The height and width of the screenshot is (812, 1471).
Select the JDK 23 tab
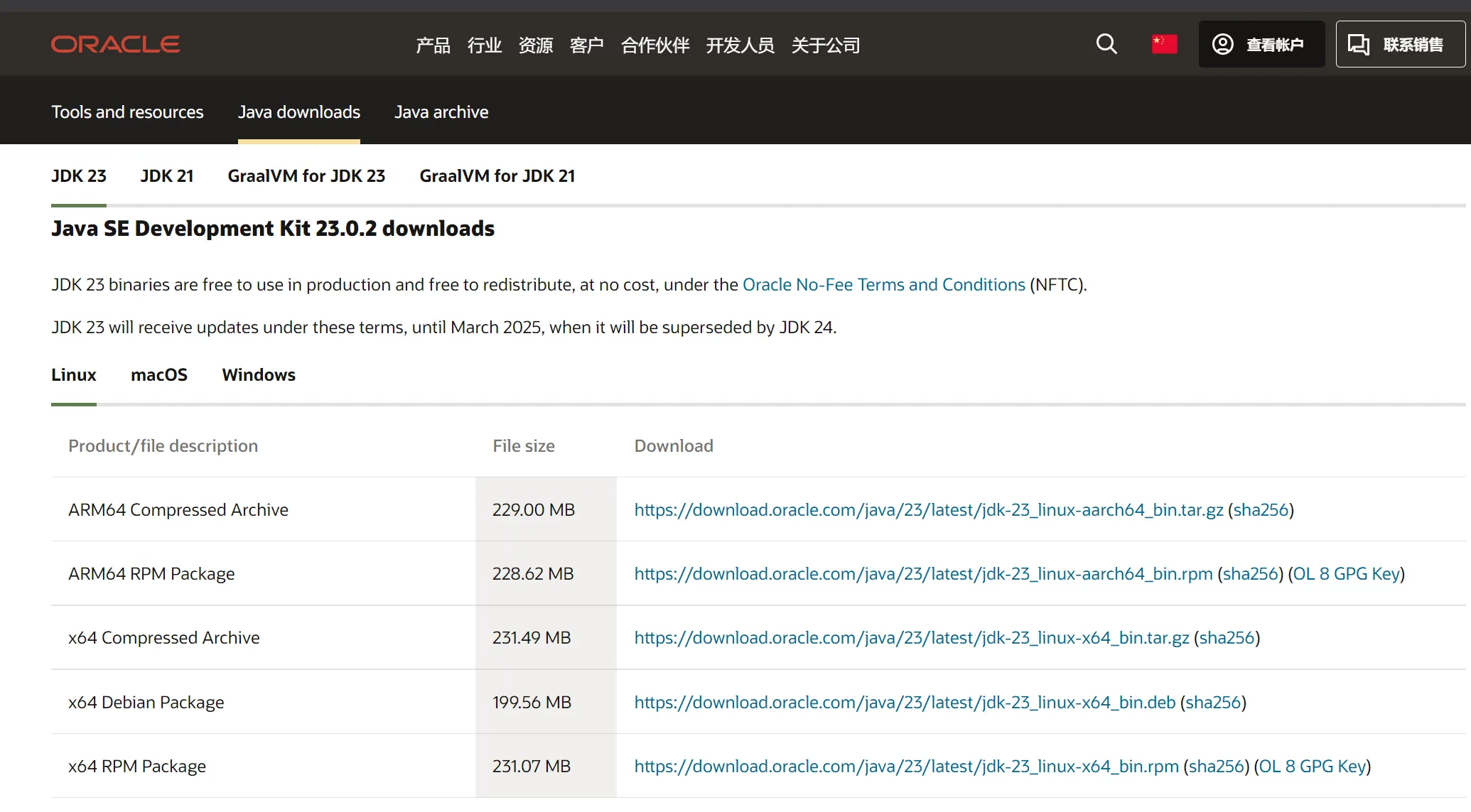coord(79,176)
